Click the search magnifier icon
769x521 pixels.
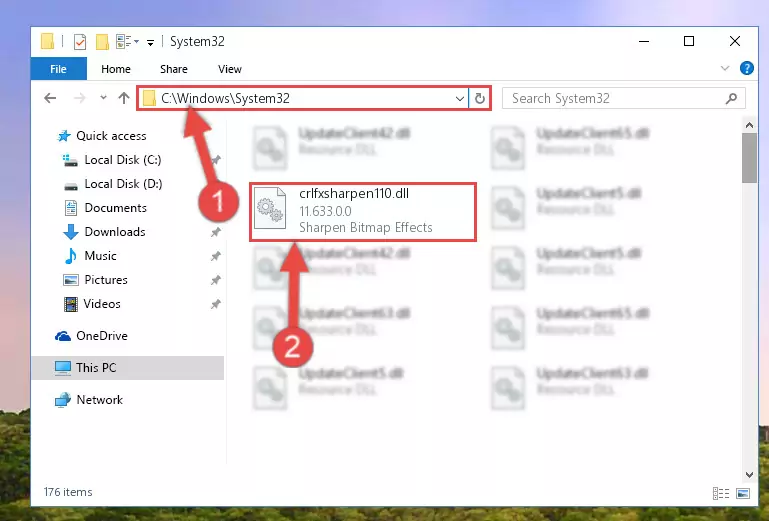point(731,99)
